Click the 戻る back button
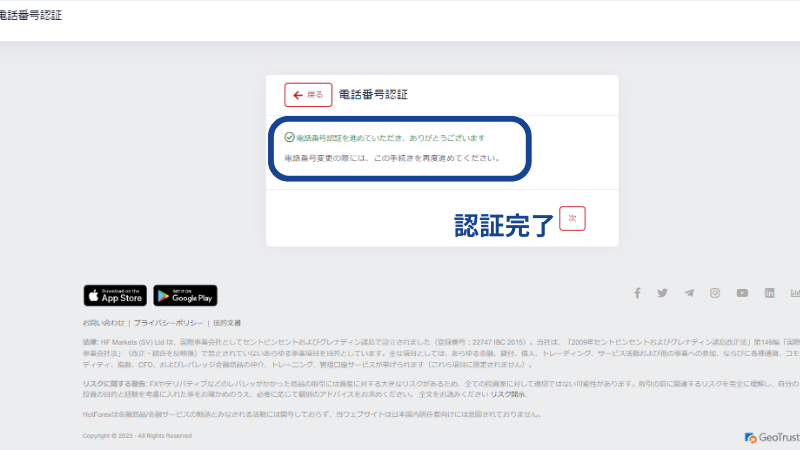The width and height of the screenshot is (800, 450). pos(308,95)
